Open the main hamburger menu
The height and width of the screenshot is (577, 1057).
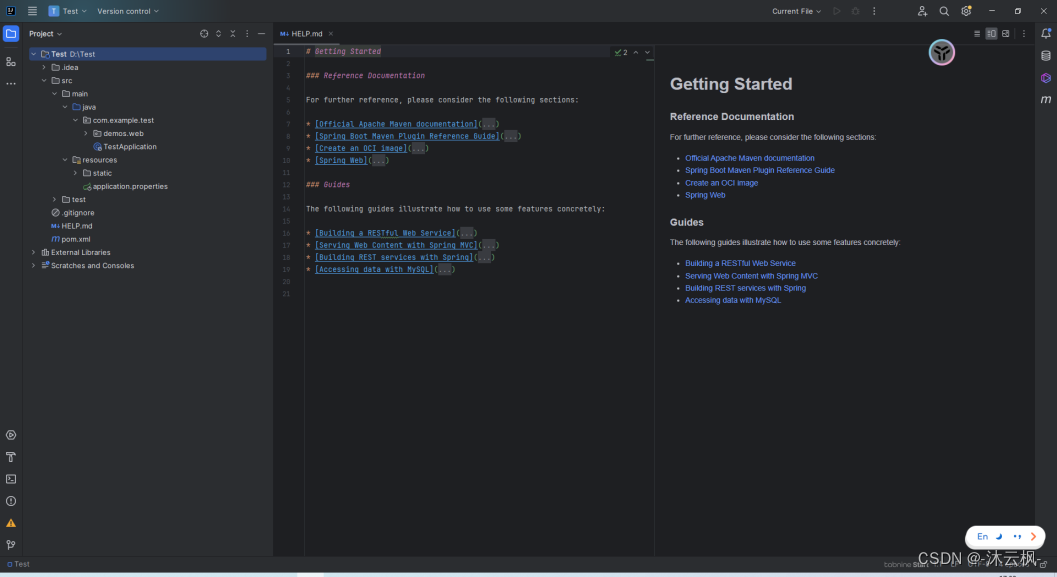(32, 11)
